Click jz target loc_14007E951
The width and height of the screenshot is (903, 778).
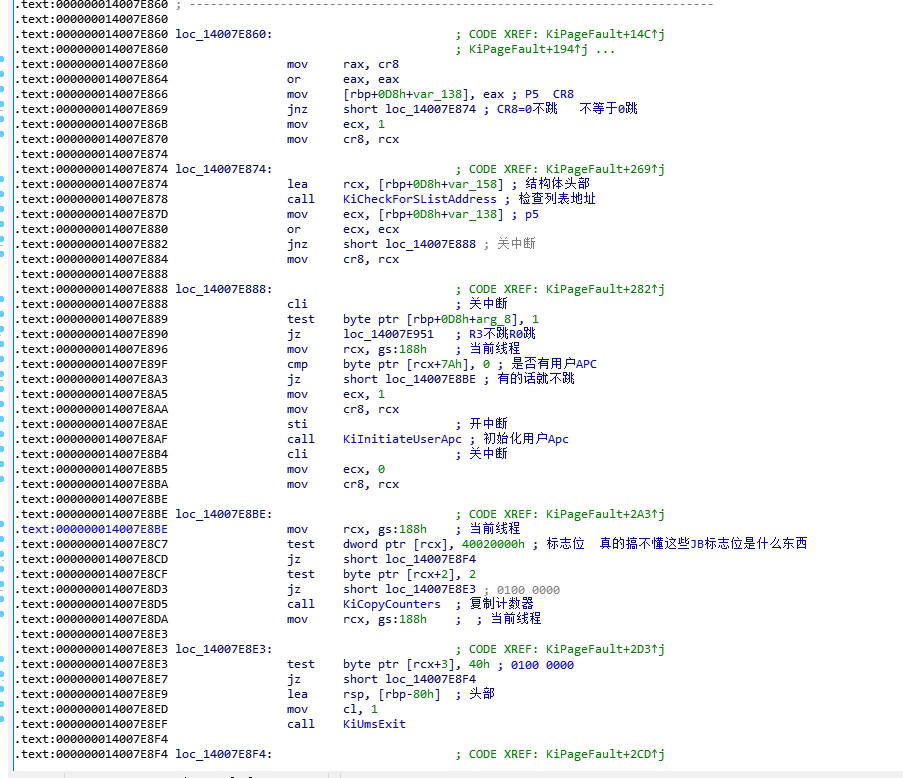point(388,334)
